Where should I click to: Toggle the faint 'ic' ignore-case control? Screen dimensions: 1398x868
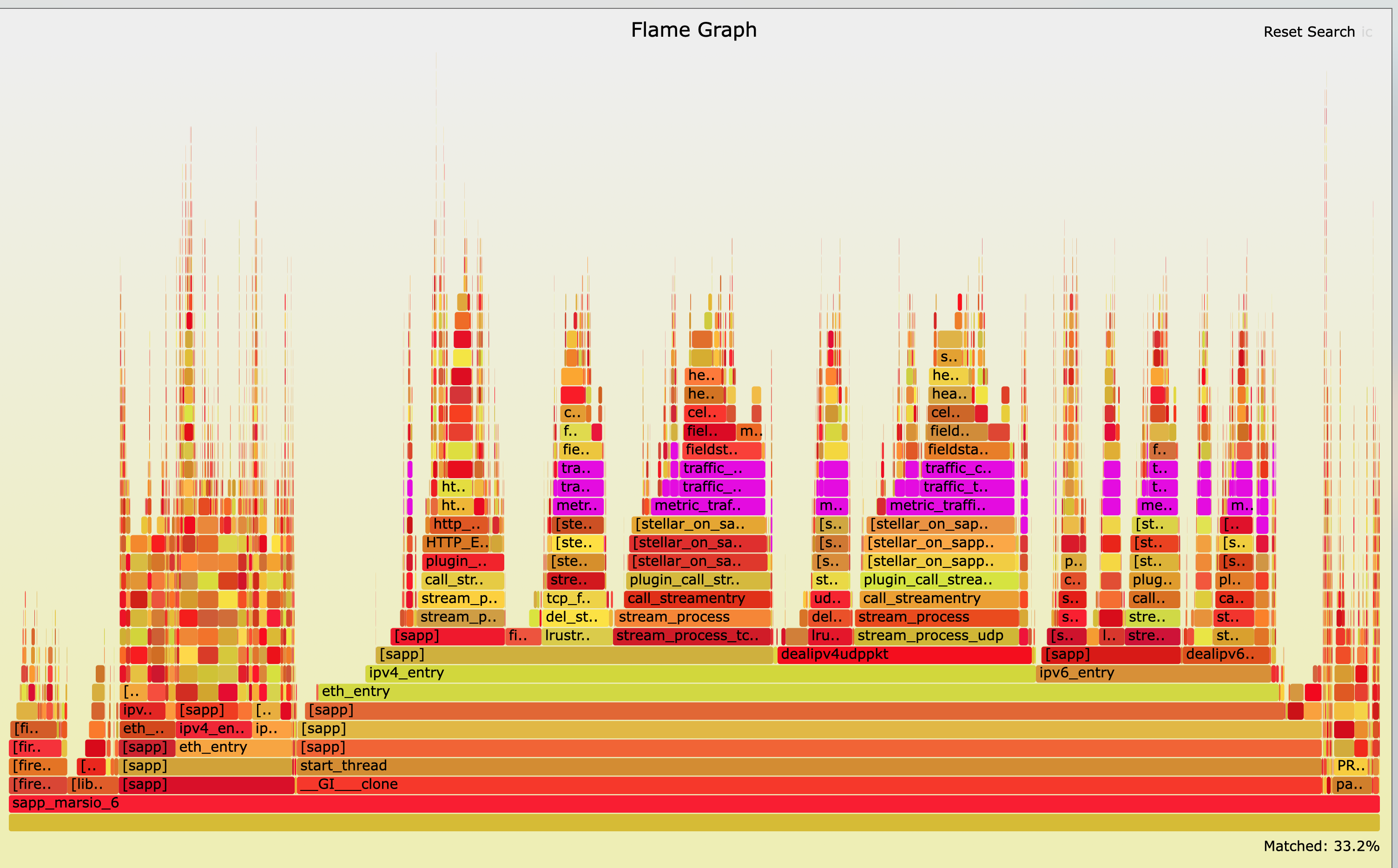pos(1367,32)
